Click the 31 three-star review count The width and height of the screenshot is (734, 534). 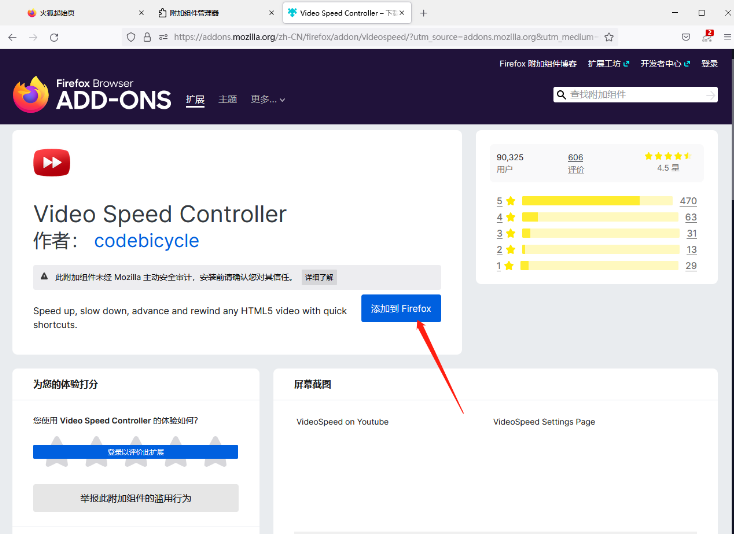click(692, 233)
